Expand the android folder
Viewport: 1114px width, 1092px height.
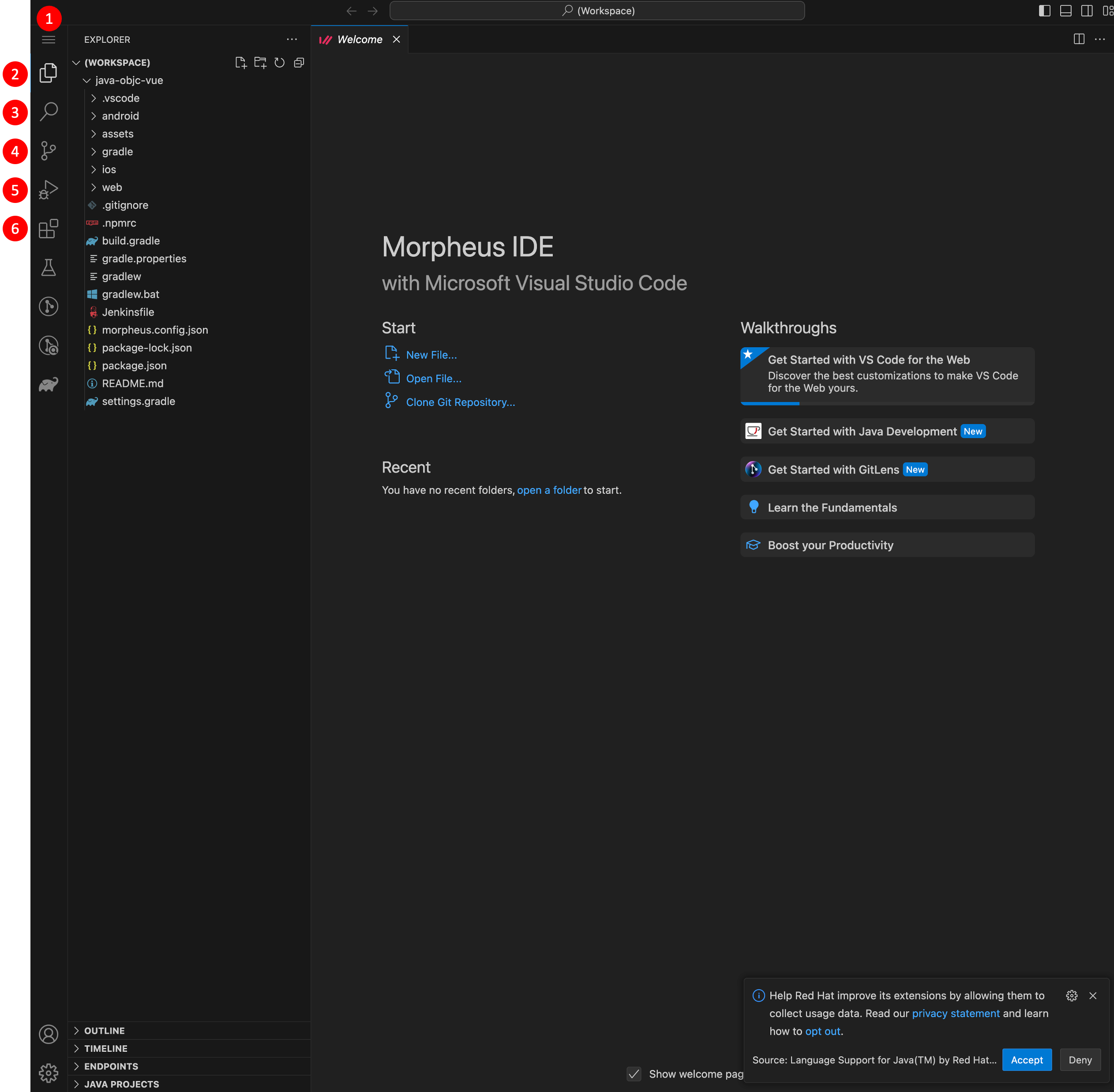(120, 116)
